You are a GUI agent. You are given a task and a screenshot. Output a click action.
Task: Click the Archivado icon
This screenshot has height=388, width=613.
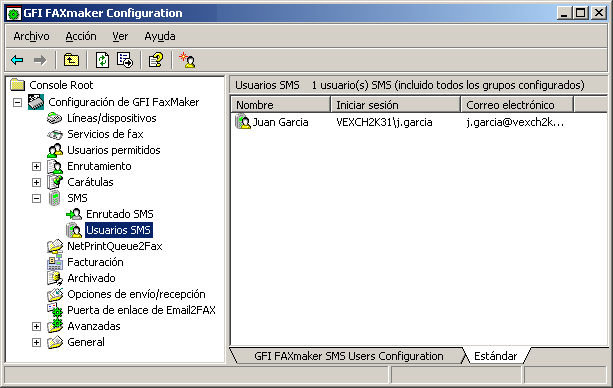point(55,278)
